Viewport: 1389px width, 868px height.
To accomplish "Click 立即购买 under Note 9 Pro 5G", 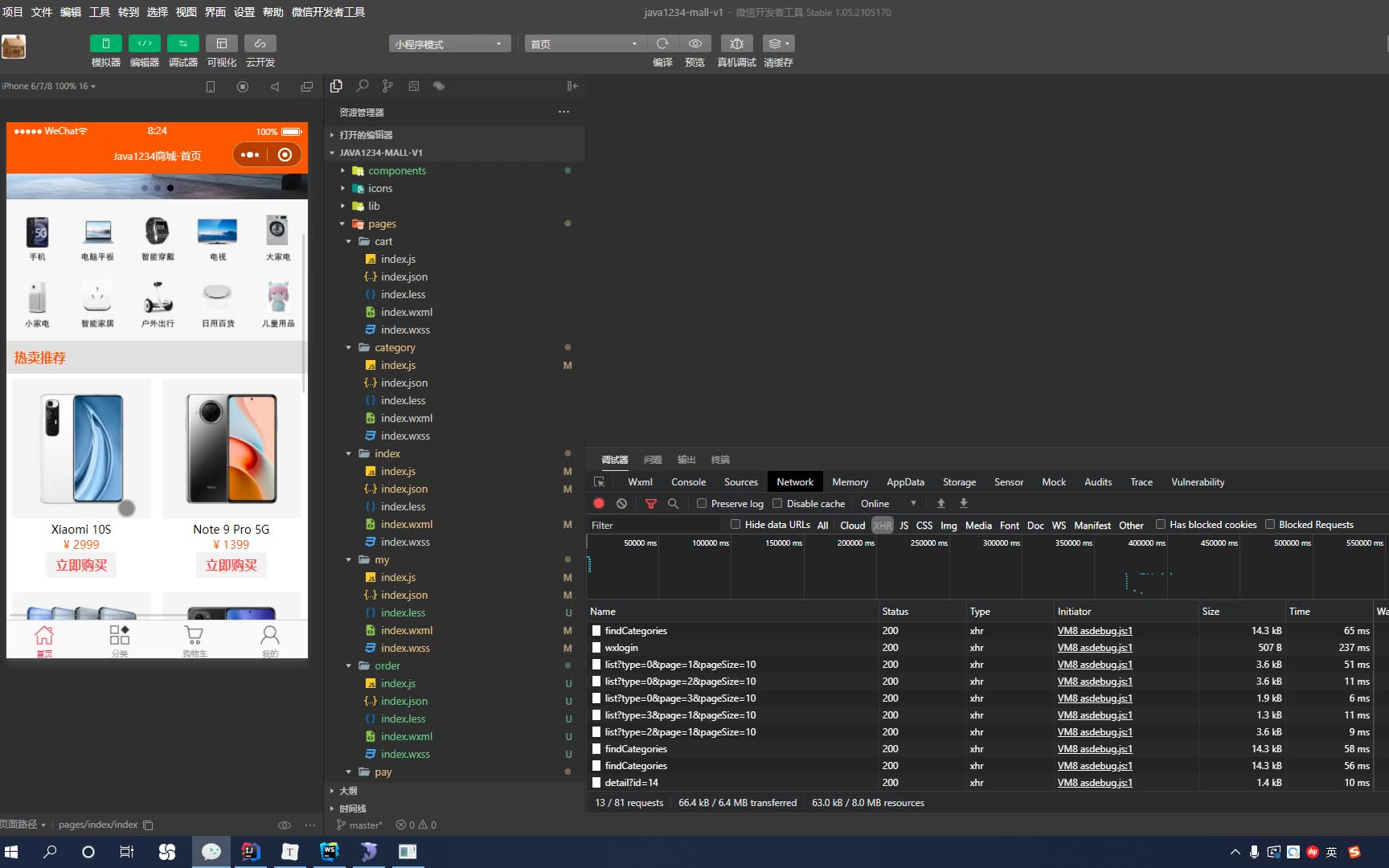I will 231,565.
